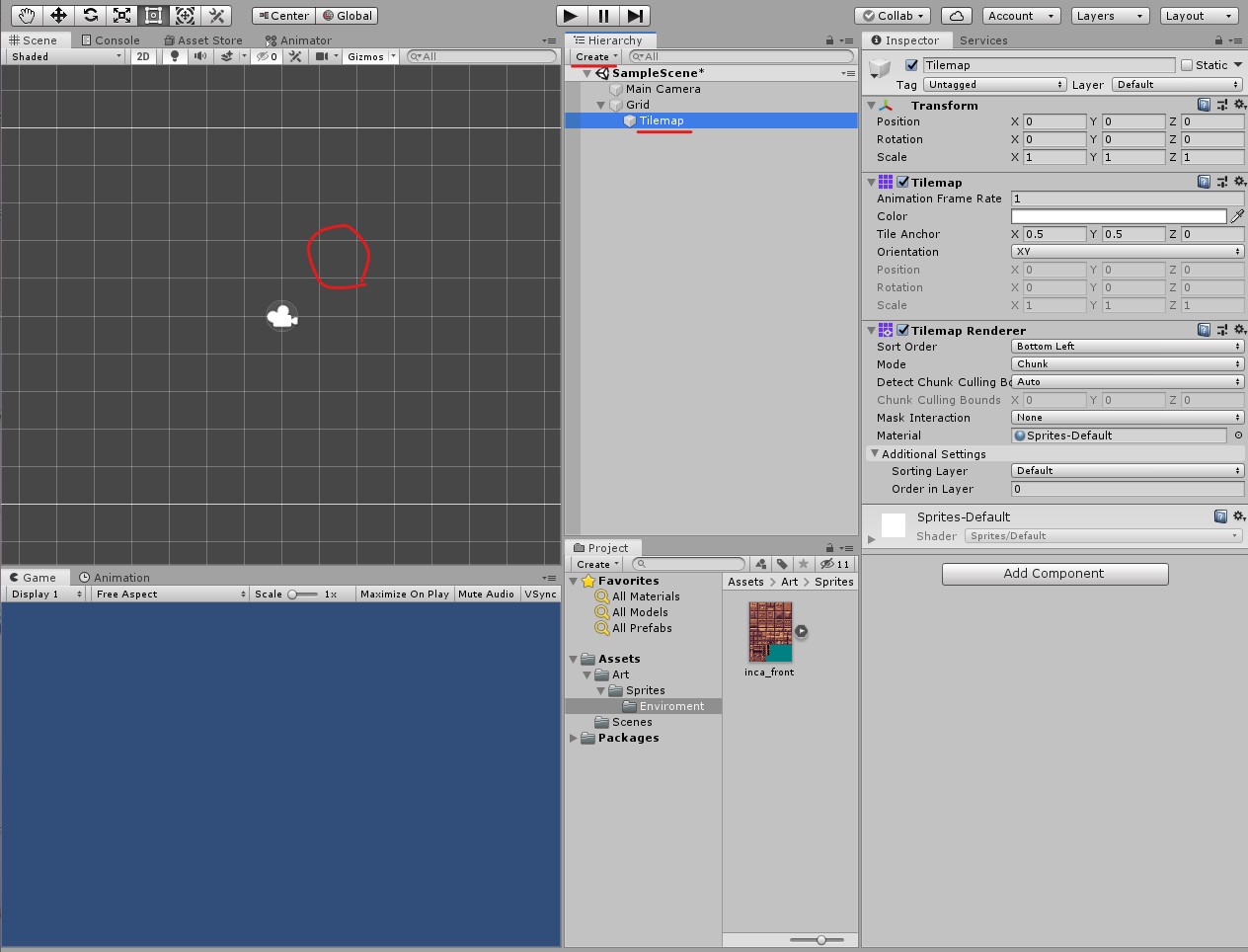Screen dimensions: 1248x952
Task: Select the Scale tool
Action: point(121,15)
